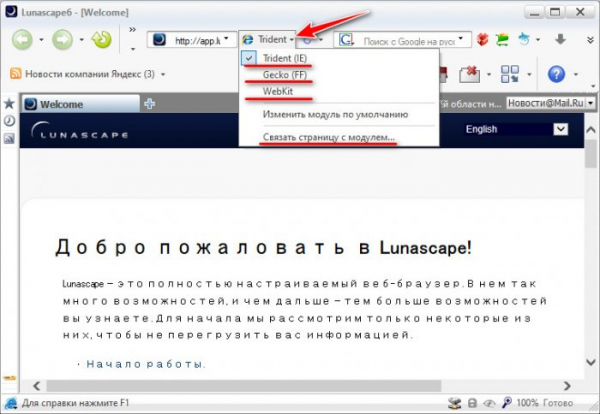
Task: Click the green shopping cart icon
Action: [502, 40]
